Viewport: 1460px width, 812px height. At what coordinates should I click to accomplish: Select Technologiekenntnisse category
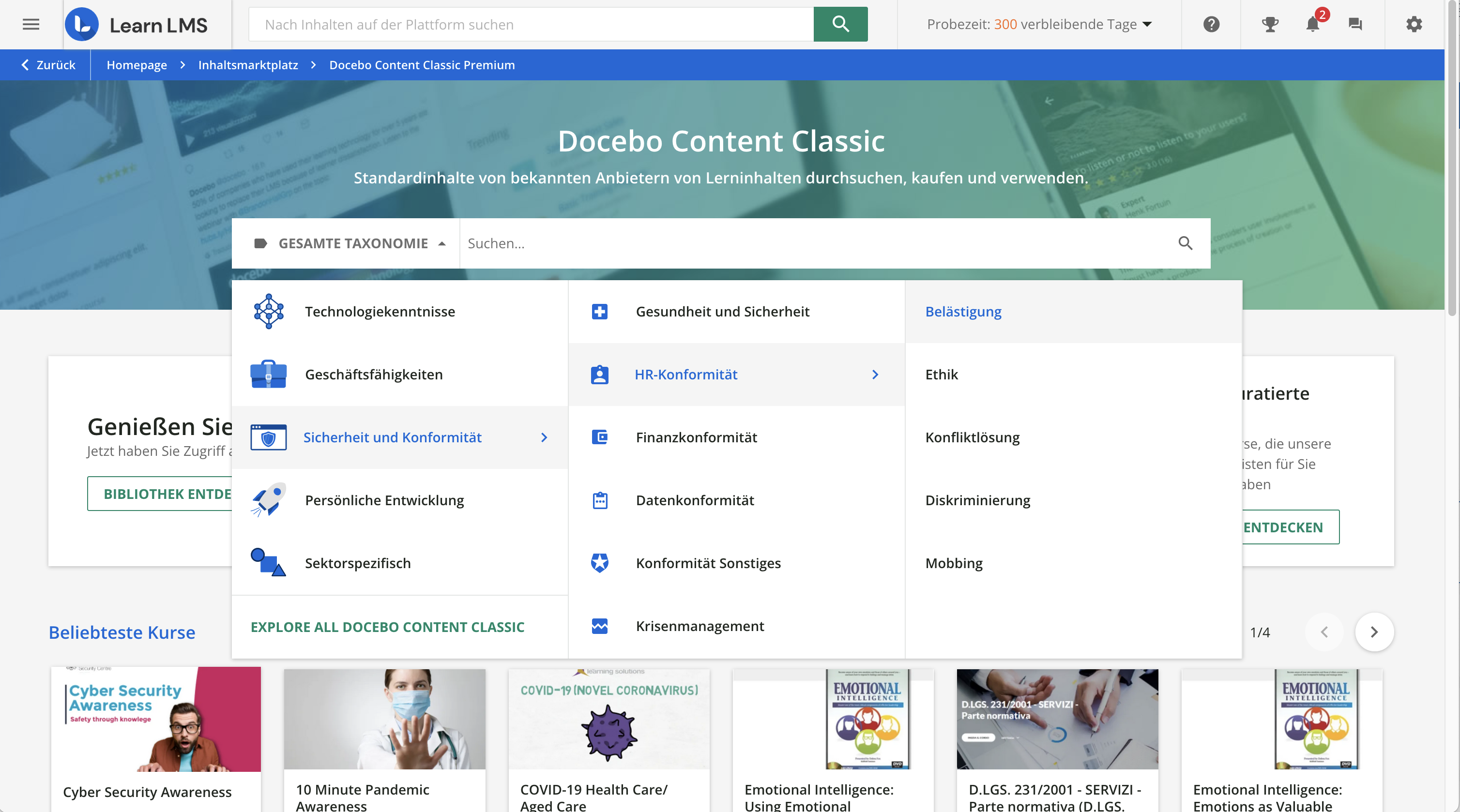click(399, 311)
